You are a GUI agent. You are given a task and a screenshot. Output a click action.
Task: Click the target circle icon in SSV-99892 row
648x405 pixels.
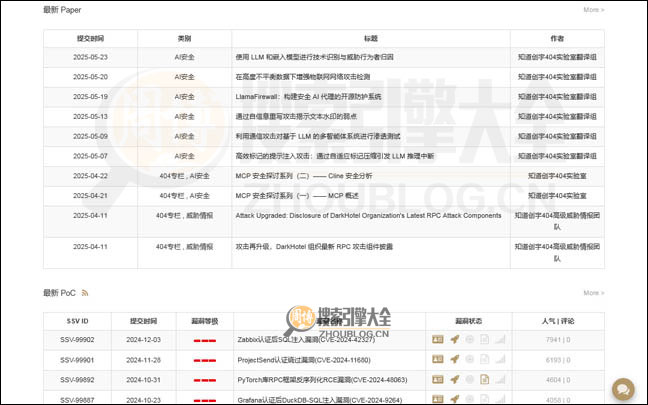coord(469,379)
